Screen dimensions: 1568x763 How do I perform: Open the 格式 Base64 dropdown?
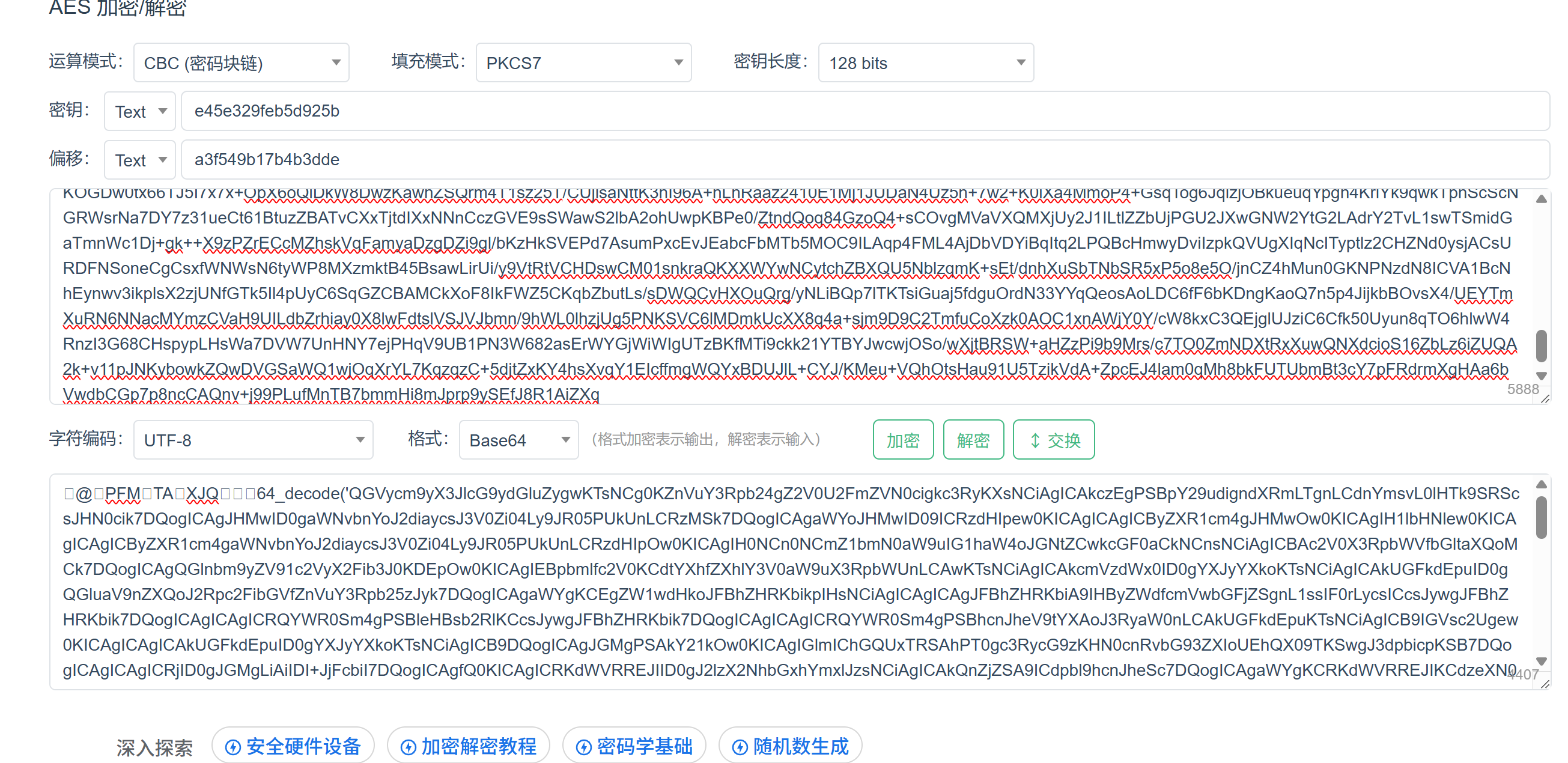[518, 440]
